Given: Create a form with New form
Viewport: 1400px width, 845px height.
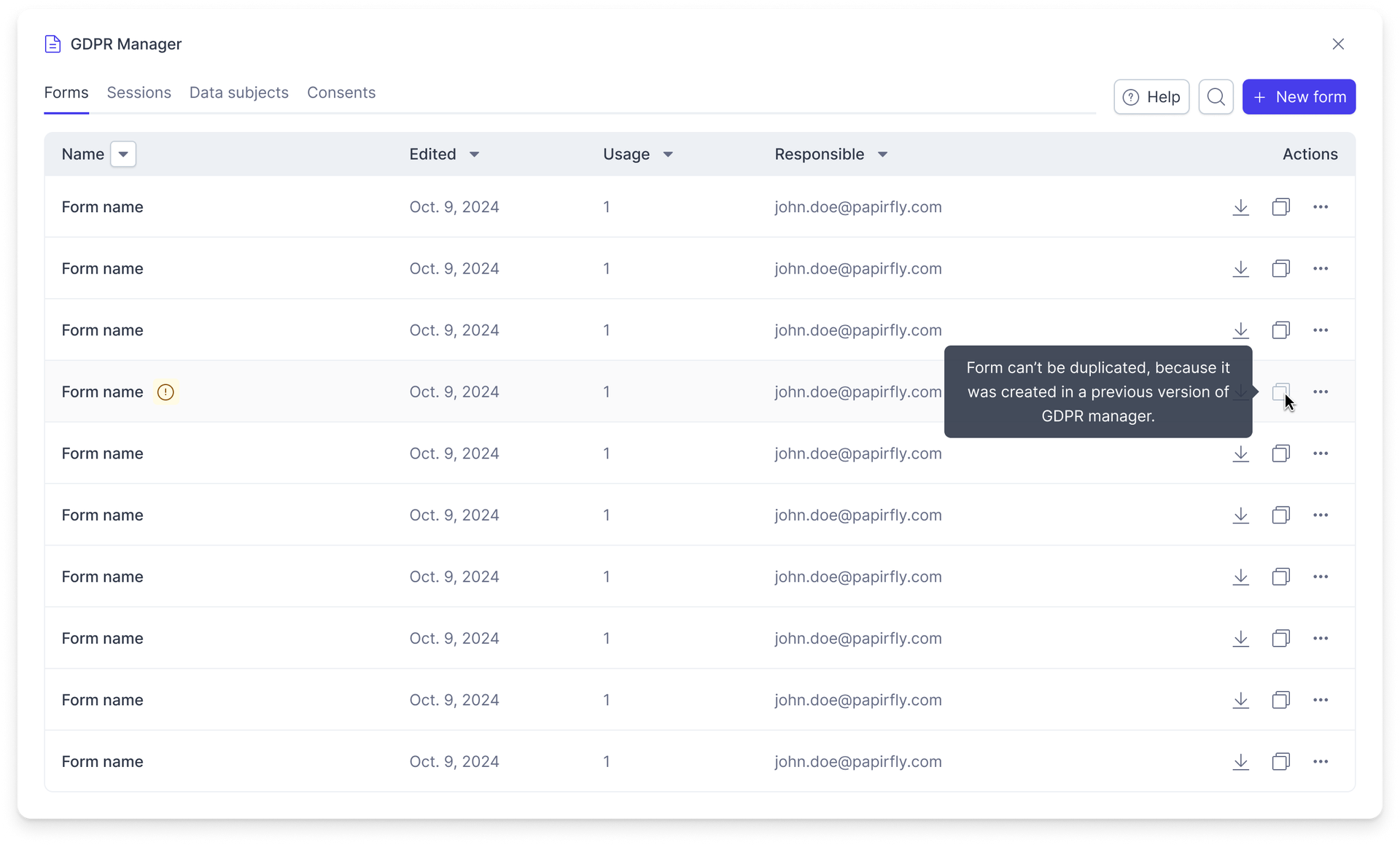Looking at the screenshot, I should pyautogui.click(x=1299, y=97).
